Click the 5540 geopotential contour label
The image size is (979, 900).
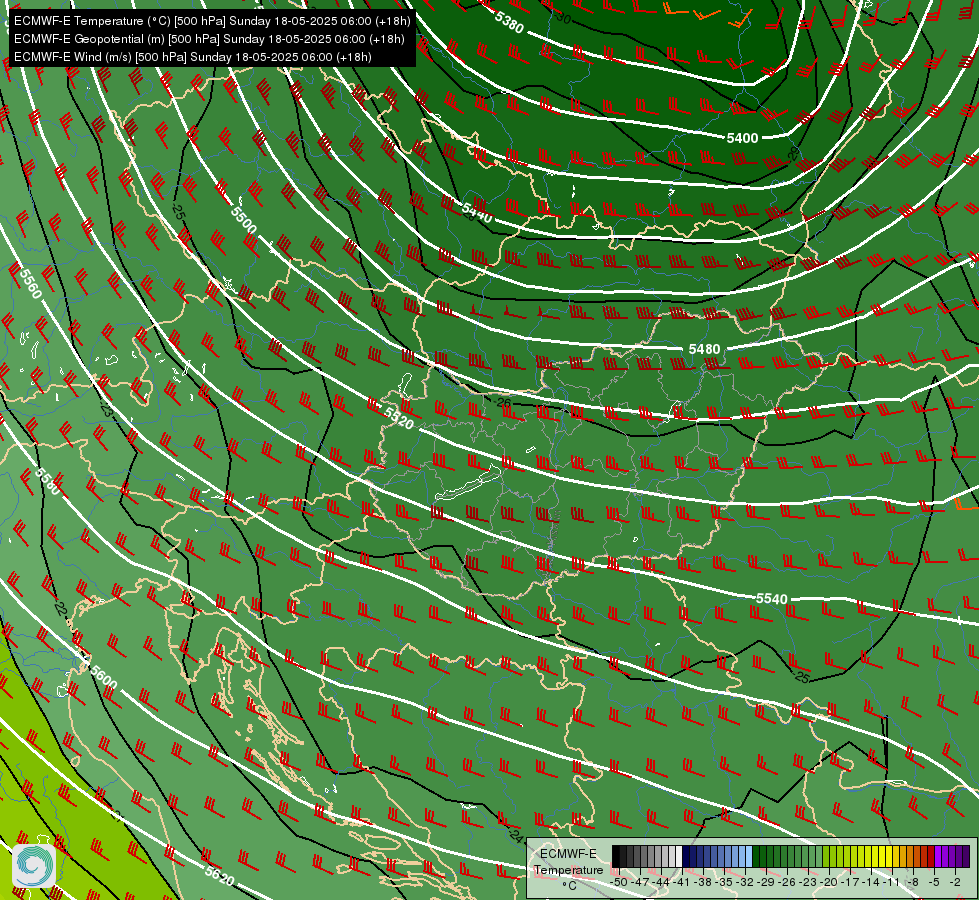[772, 599]
